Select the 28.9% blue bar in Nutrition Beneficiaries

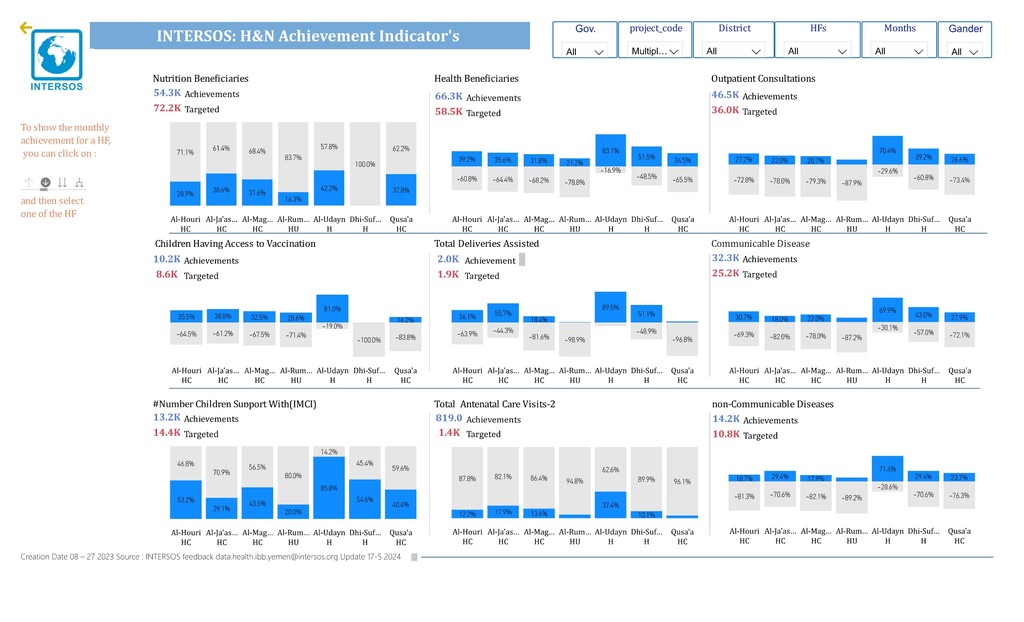tap(185, 193)
